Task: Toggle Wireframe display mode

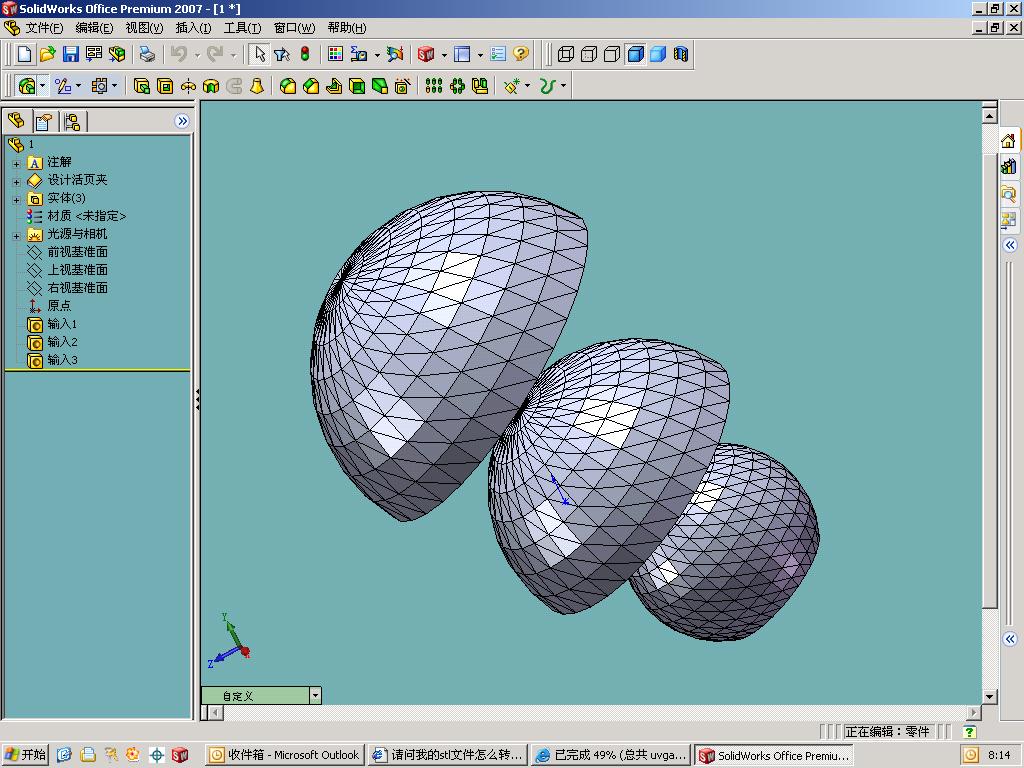Action: [x=566, y=54]
